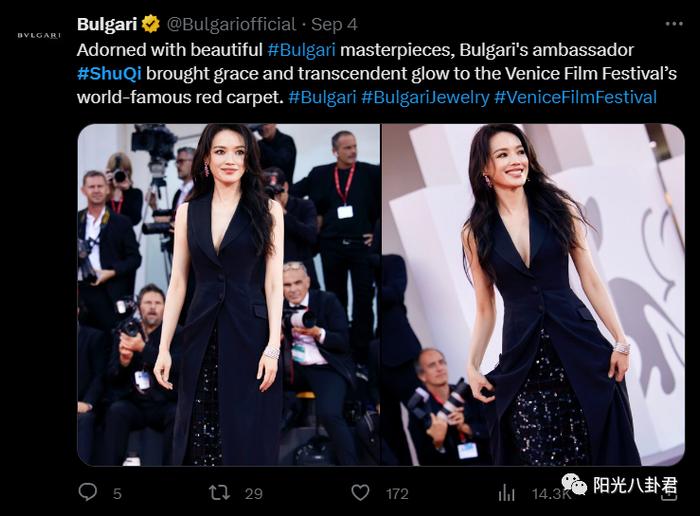Open the @Bulgariofficial handle
Image resolution: width=700 pixels, height=516 pixels.
(x=231, y=24)
